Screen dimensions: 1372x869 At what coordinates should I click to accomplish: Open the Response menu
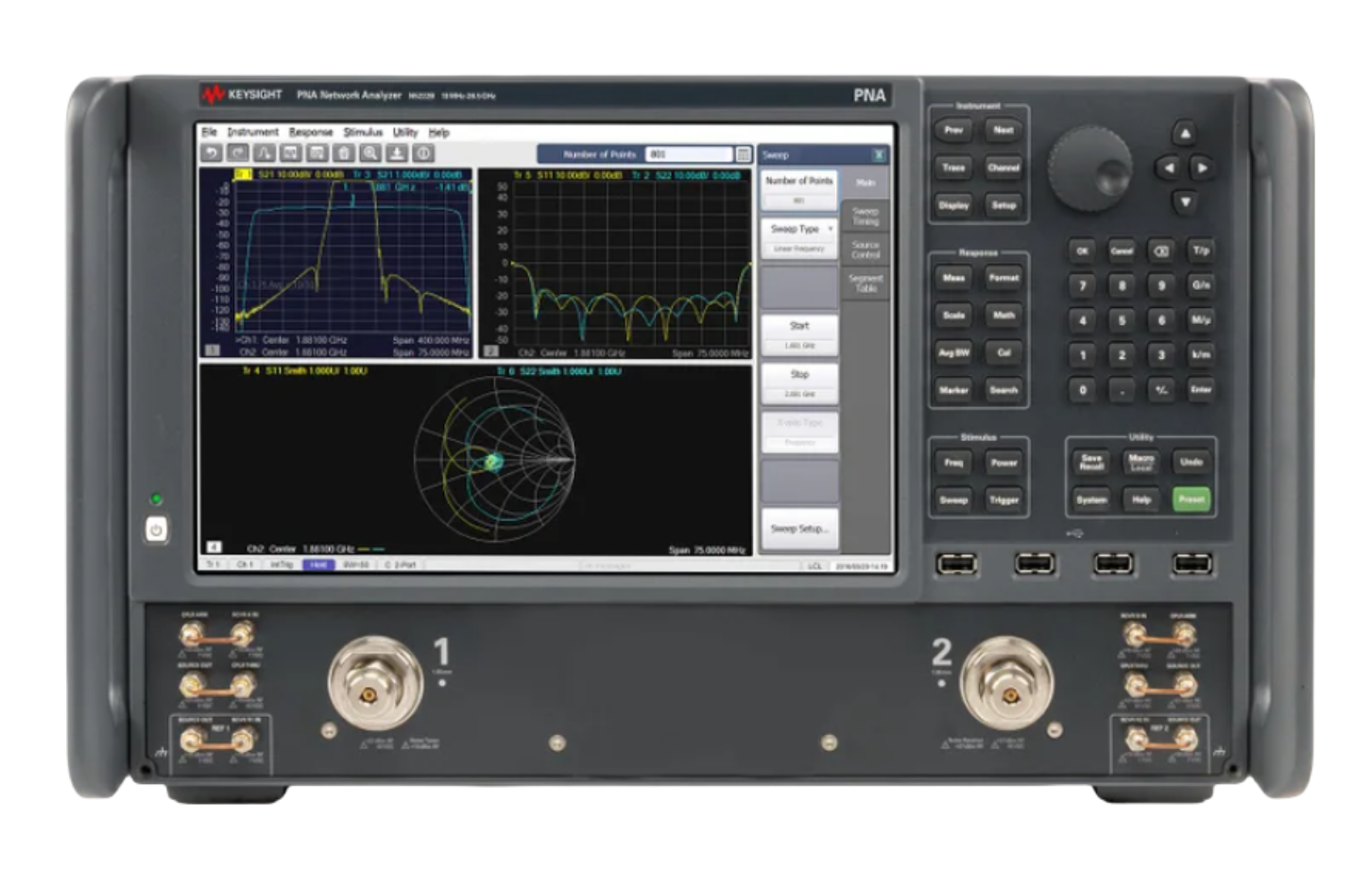click(311, 133)
